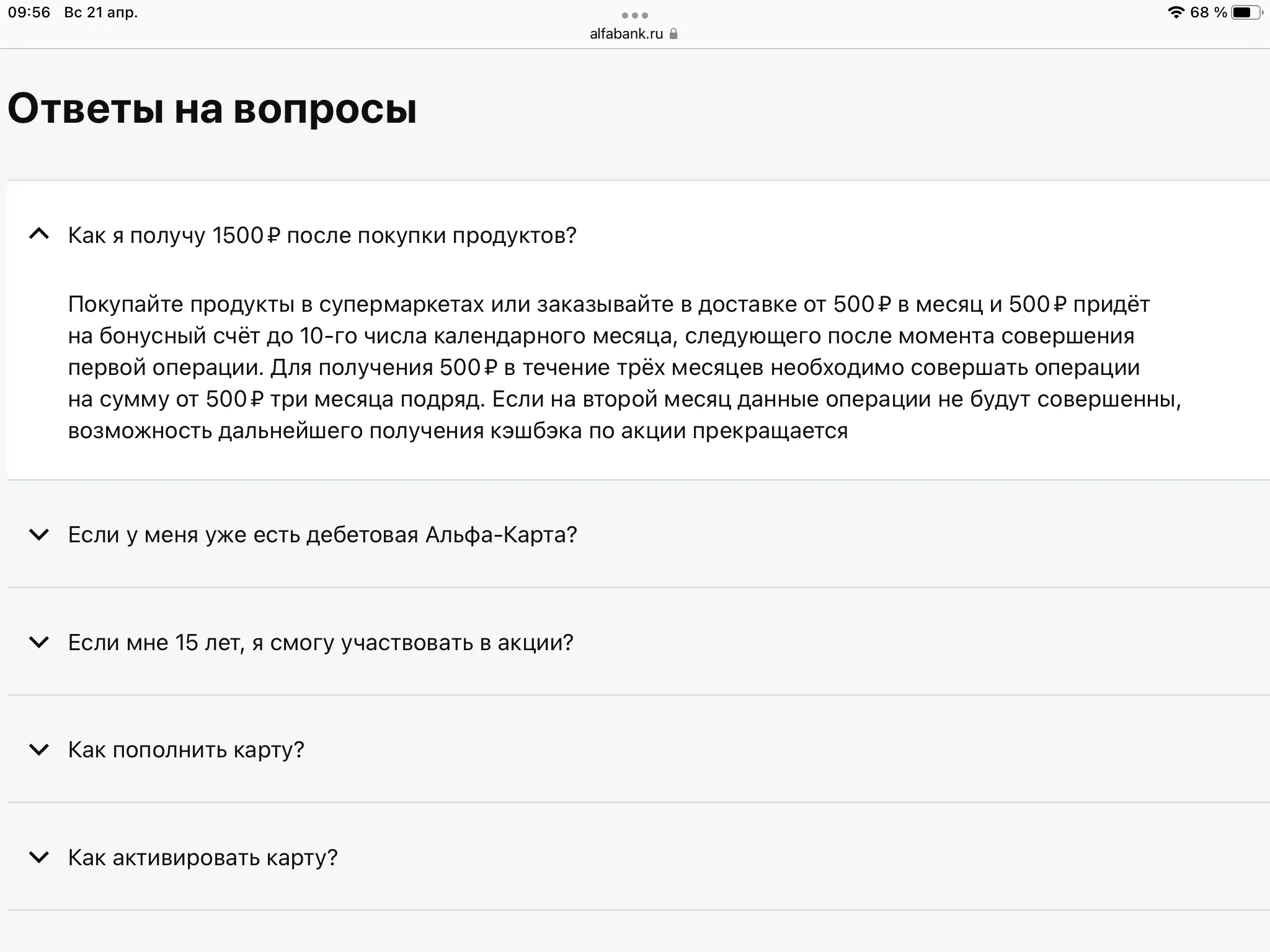Expand chevron beside 15 лет question

coord(39,642)
